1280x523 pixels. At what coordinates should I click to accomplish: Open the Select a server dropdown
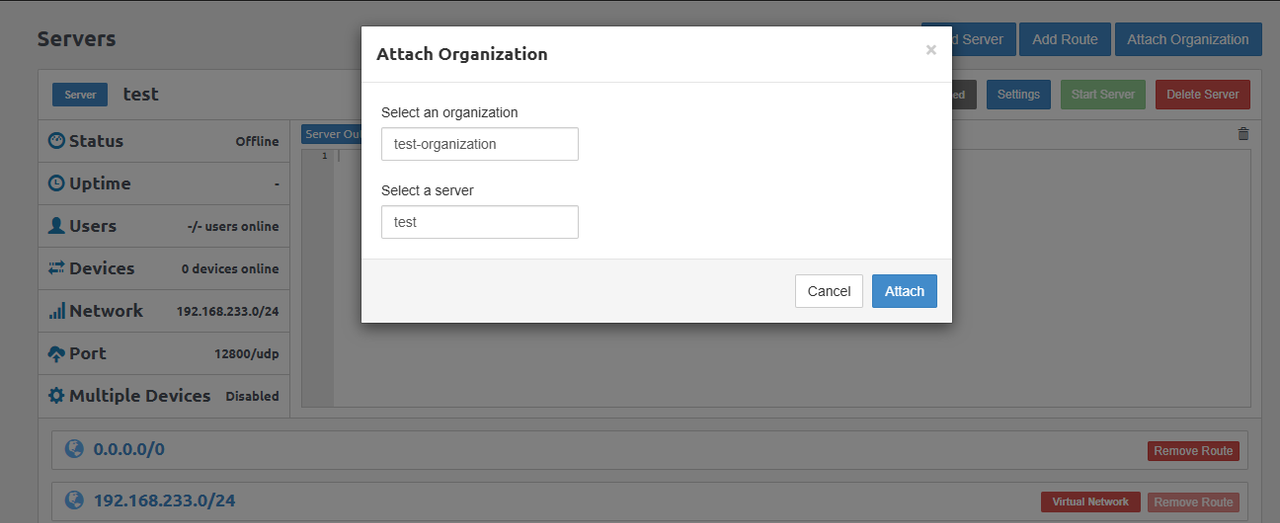pos(480,222)
